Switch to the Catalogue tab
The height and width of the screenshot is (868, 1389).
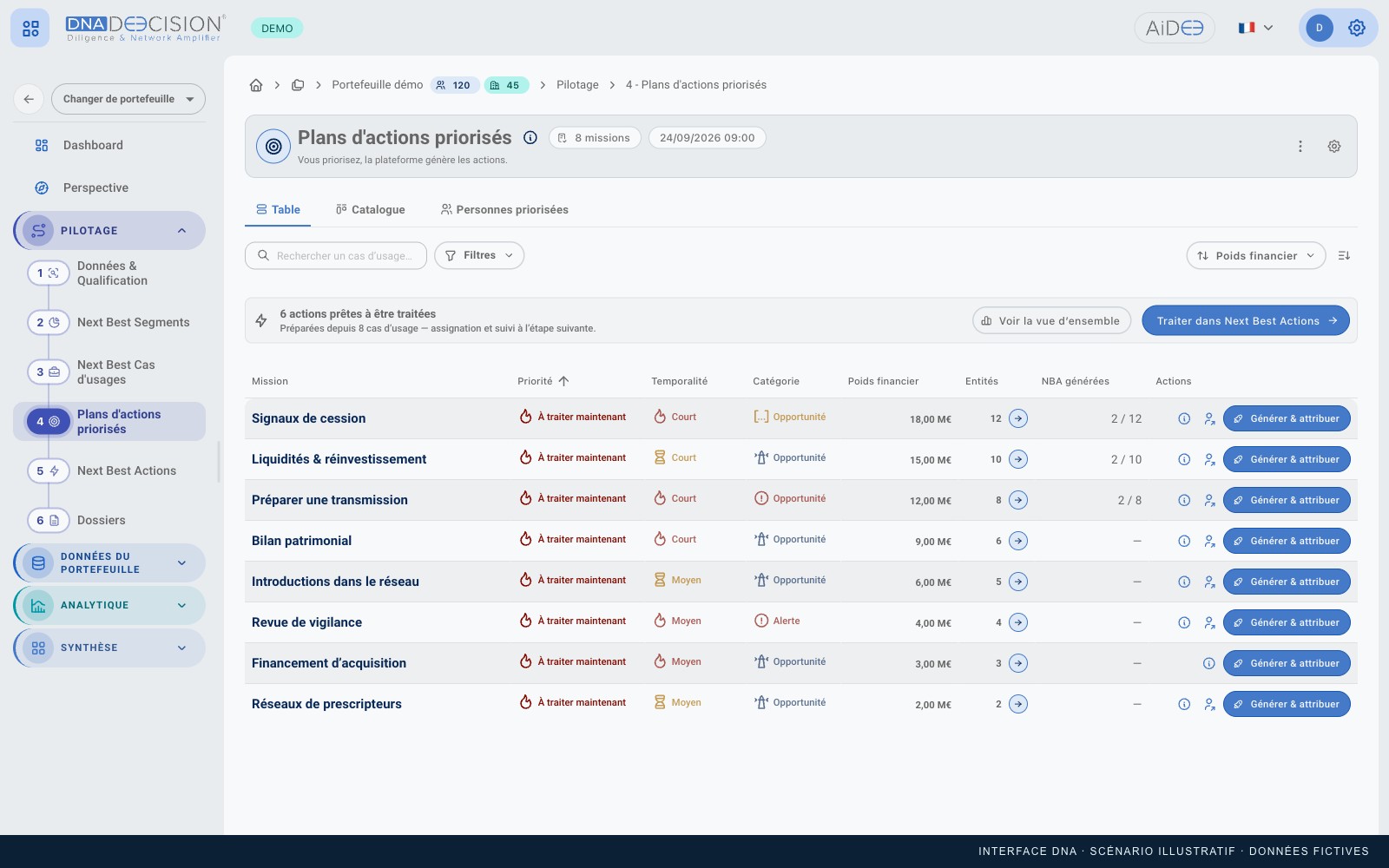pyautogui.click(x=371, y=209)
